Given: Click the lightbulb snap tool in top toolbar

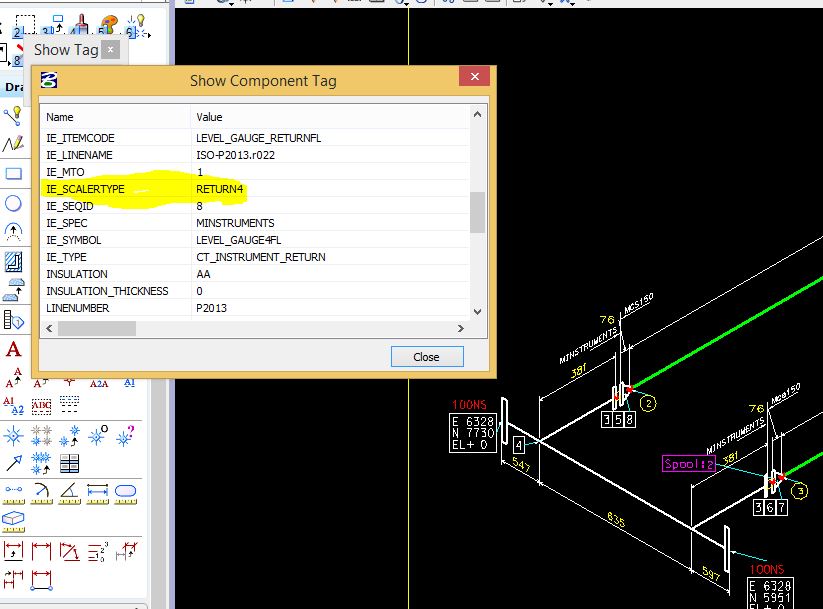Looking at the screenshot, I should pyautogui.click(x=138, y=26).
